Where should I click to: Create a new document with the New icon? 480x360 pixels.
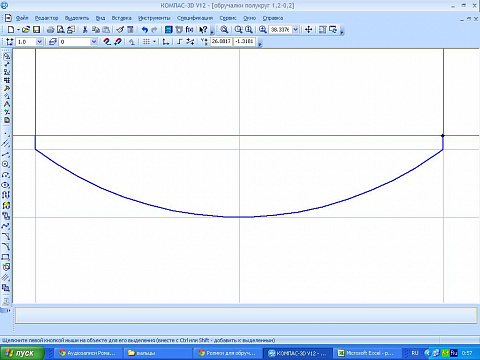point(11,30)
